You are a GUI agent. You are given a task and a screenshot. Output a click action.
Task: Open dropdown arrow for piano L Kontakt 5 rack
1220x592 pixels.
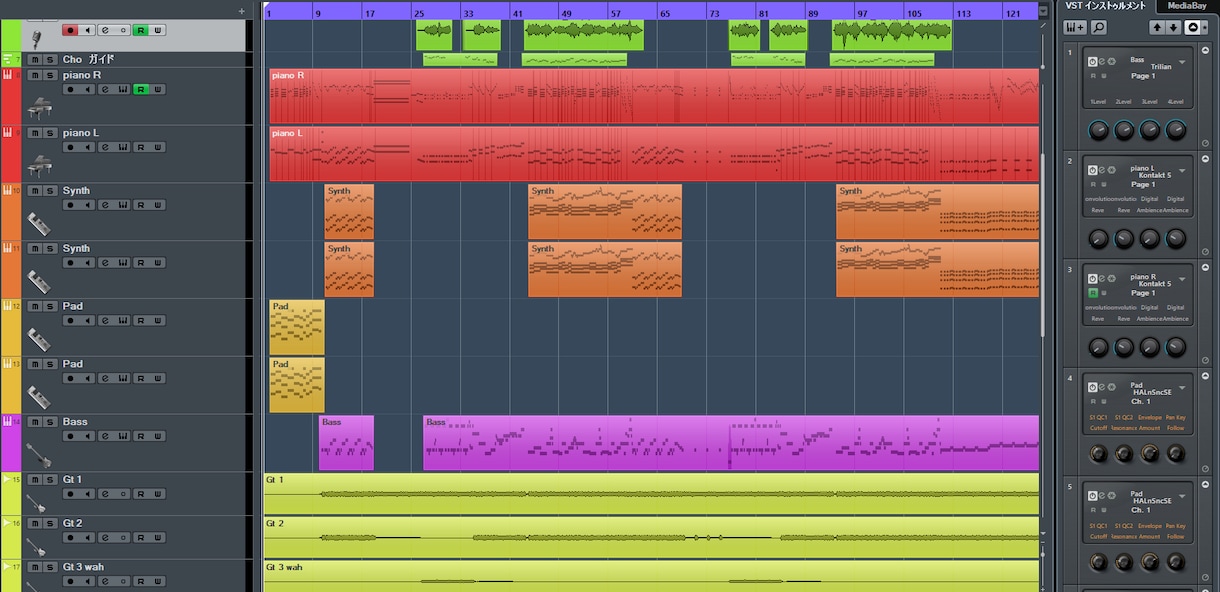[x=1182, y=171]
